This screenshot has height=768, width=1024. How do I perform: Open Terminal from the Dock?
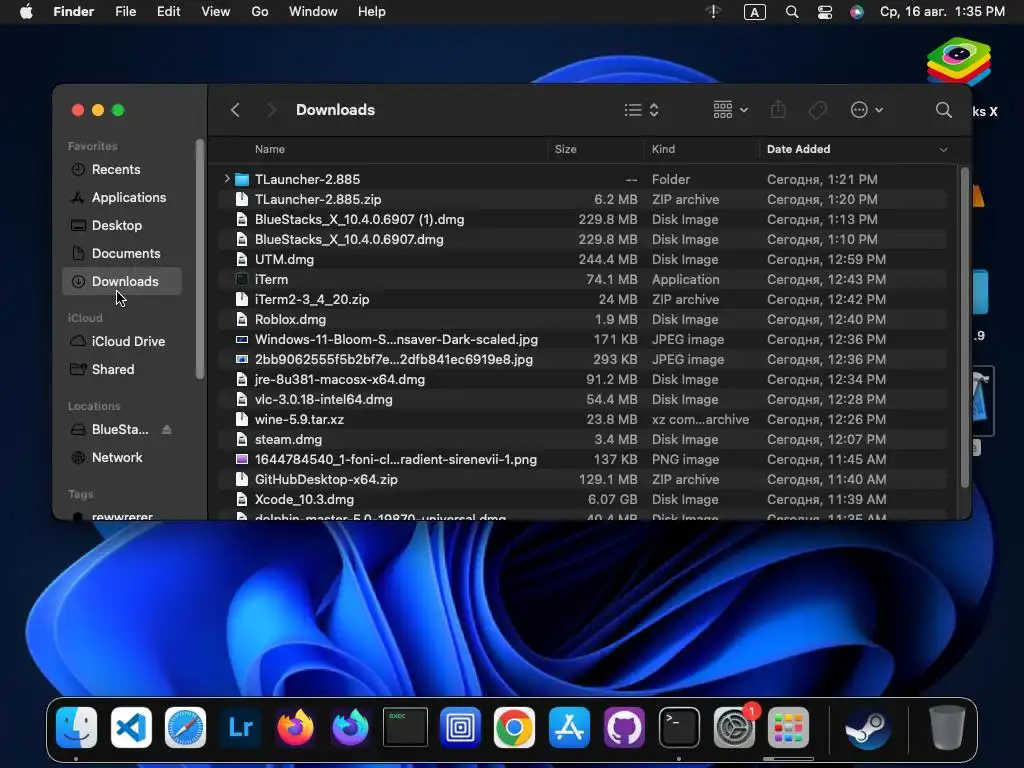679,727
